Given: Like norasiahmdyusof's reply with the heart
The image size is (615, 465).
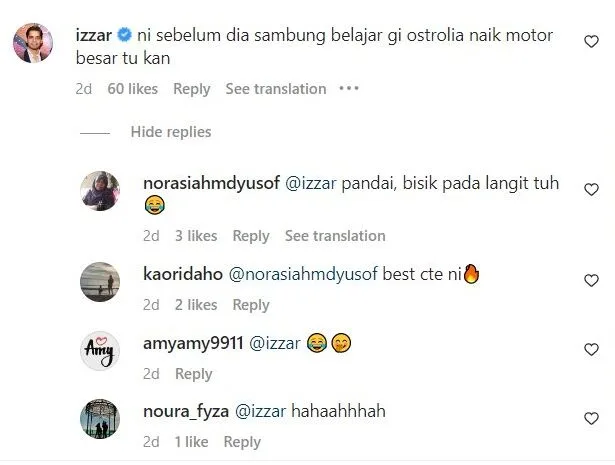Looking at the screenshot, I should pyautogui.click(x=591, y=189).
